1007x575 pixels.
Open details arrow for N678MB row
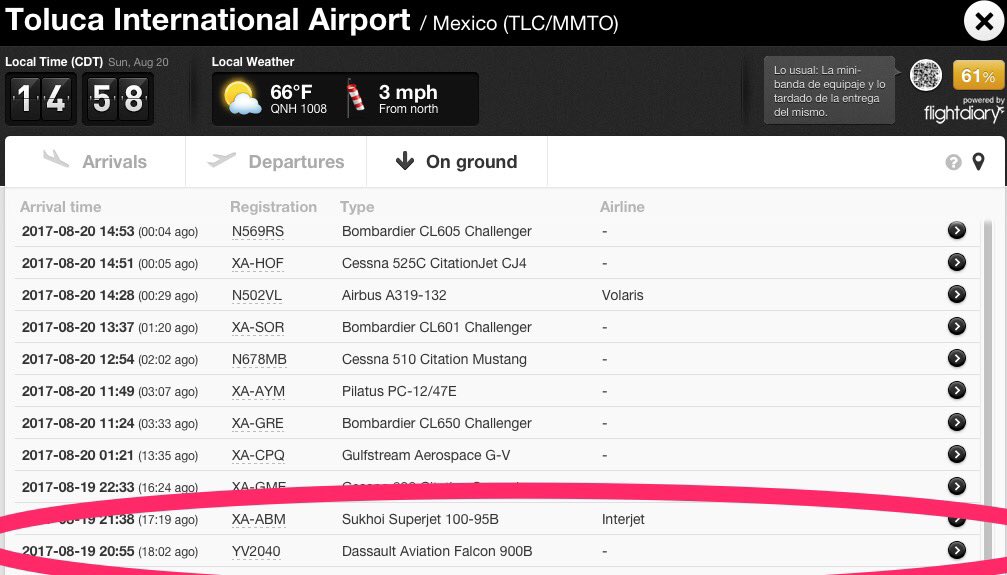(x=957, y=359)
